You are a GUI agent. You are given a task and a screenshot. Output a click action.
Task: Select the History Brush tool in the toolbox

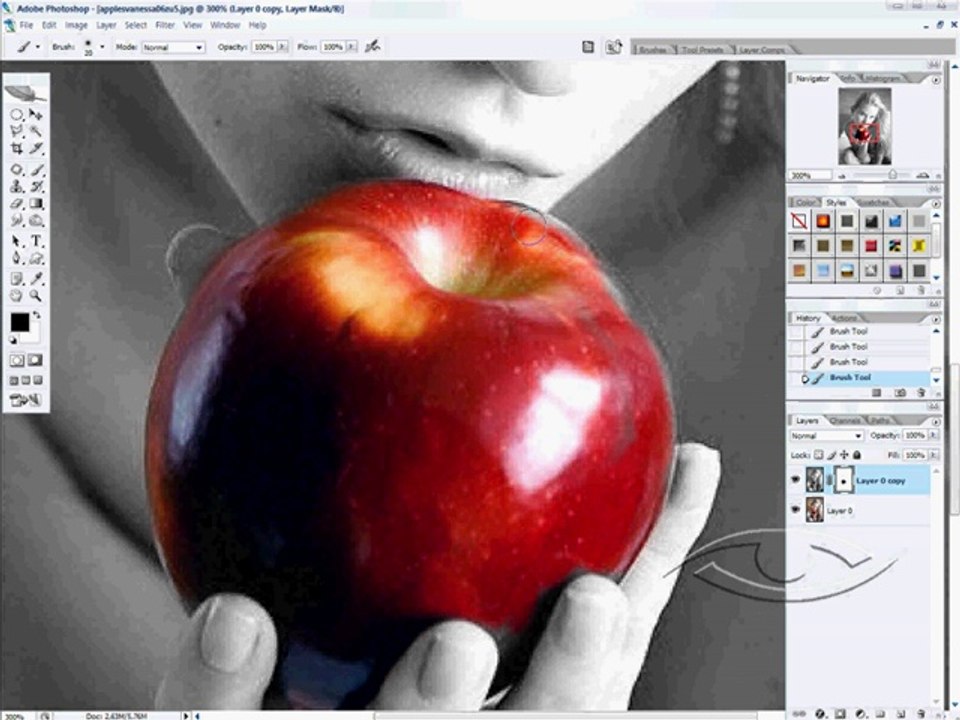point(36,187)
